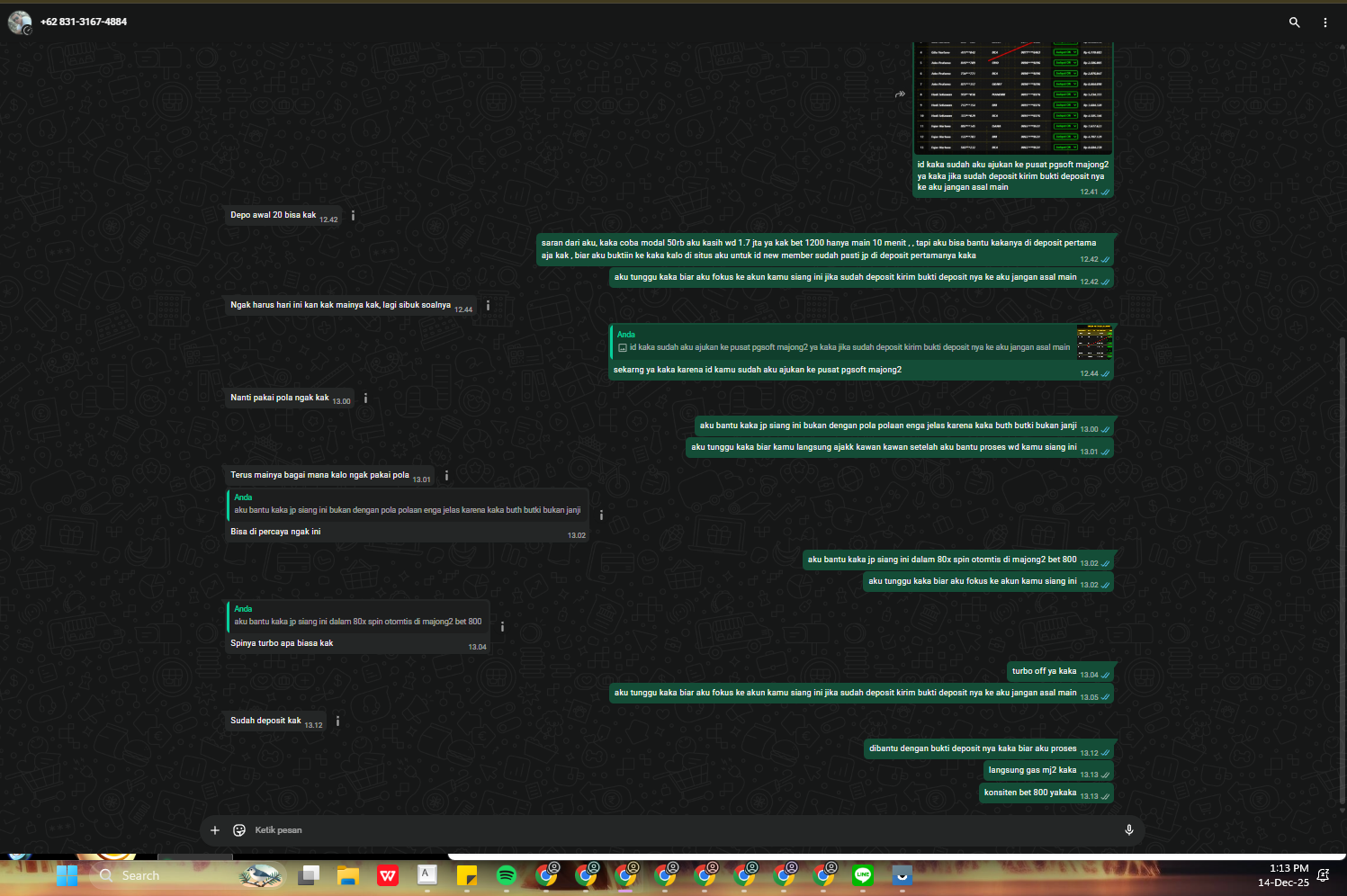Select "dibantu dengan bukti deposit nya" message
The height and width of the screenshot is (896, 1347).
coord(989,748)
